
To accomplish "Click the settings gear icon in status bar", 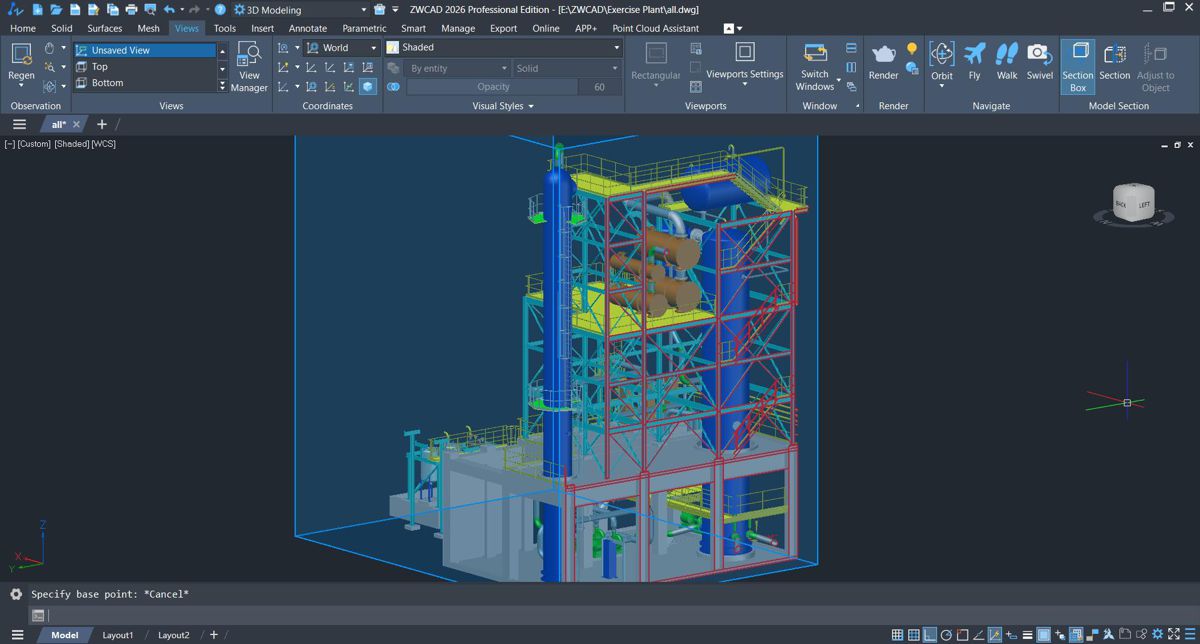I will [1157, 634].
